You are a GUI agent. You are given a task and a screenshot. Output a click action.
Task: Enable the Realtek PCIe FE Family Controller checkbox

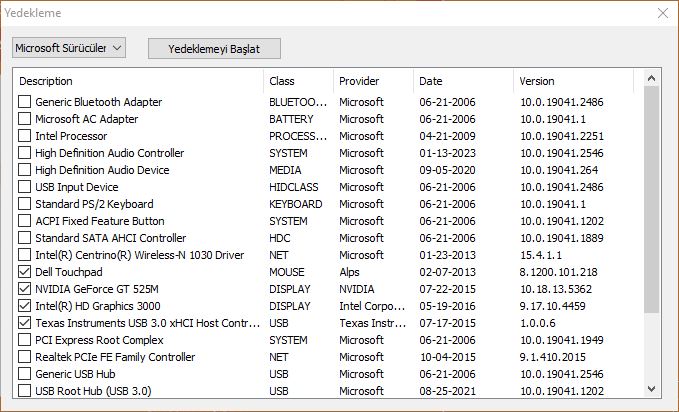pos(25,357)
